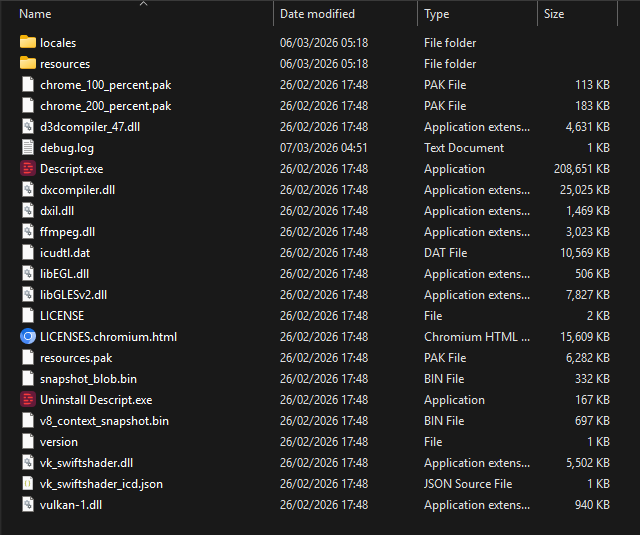640x535 pixels.
Task: Click the size value '6,282 KB'
Action: [587, 358]
